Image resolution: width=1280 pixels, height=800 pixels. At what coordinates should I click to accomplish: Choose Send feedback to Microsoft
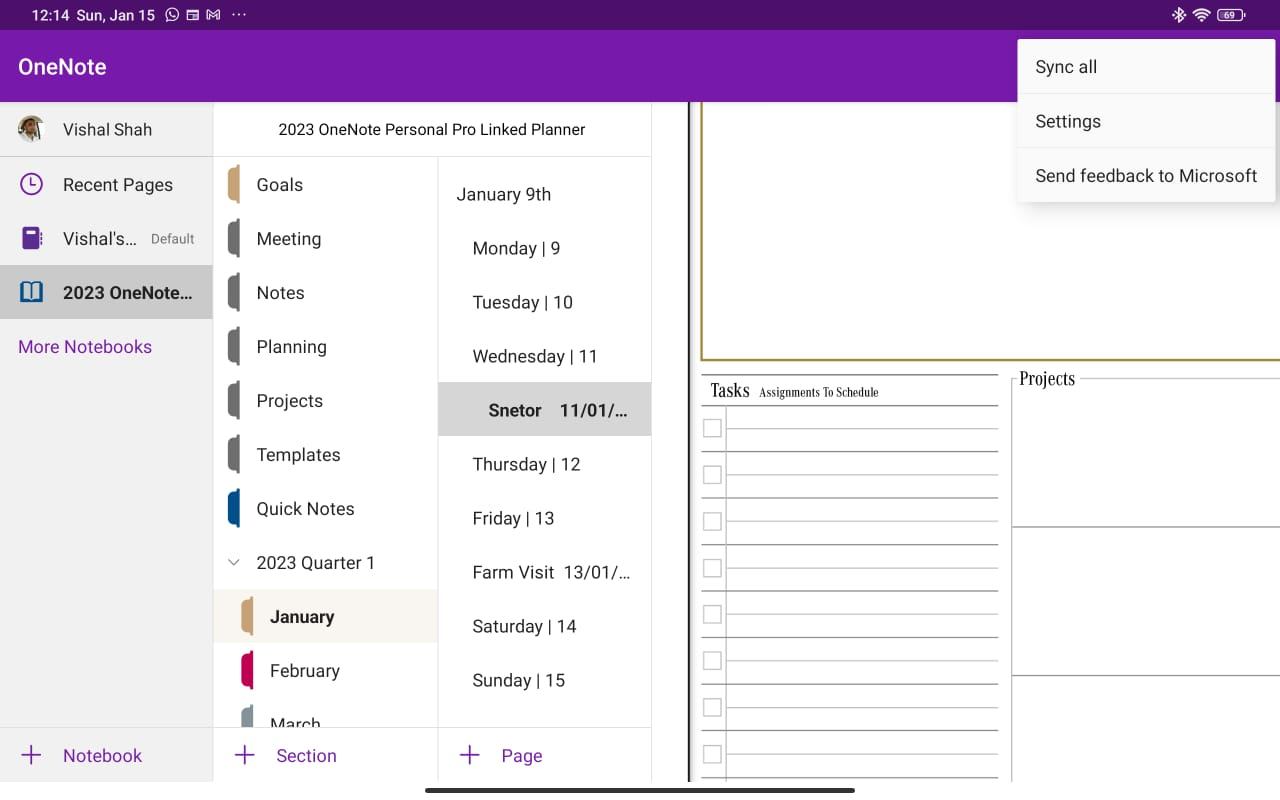point(1146,175)
